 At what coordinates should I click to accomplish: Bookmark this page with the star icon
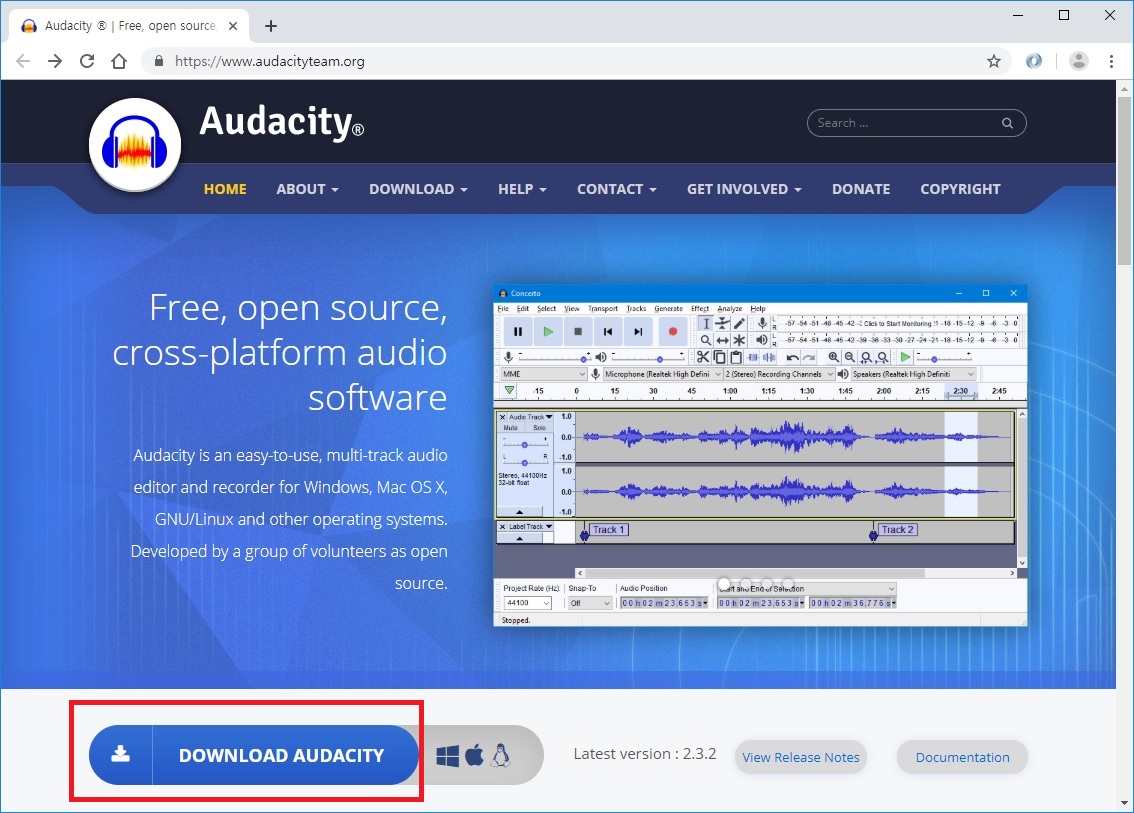pyautogui.click(x=994, y=61)
